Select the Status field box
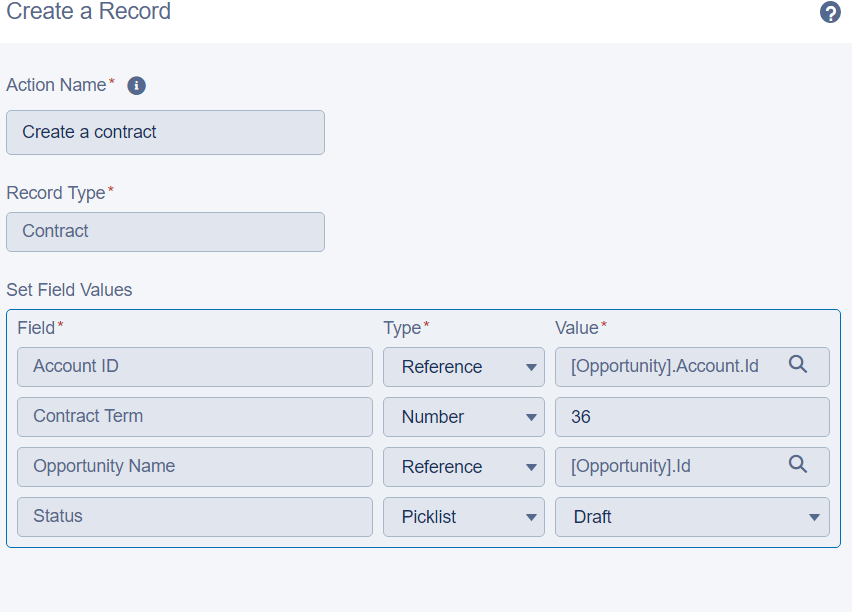Viewport: 852px width, 612px height. (195, 517)
